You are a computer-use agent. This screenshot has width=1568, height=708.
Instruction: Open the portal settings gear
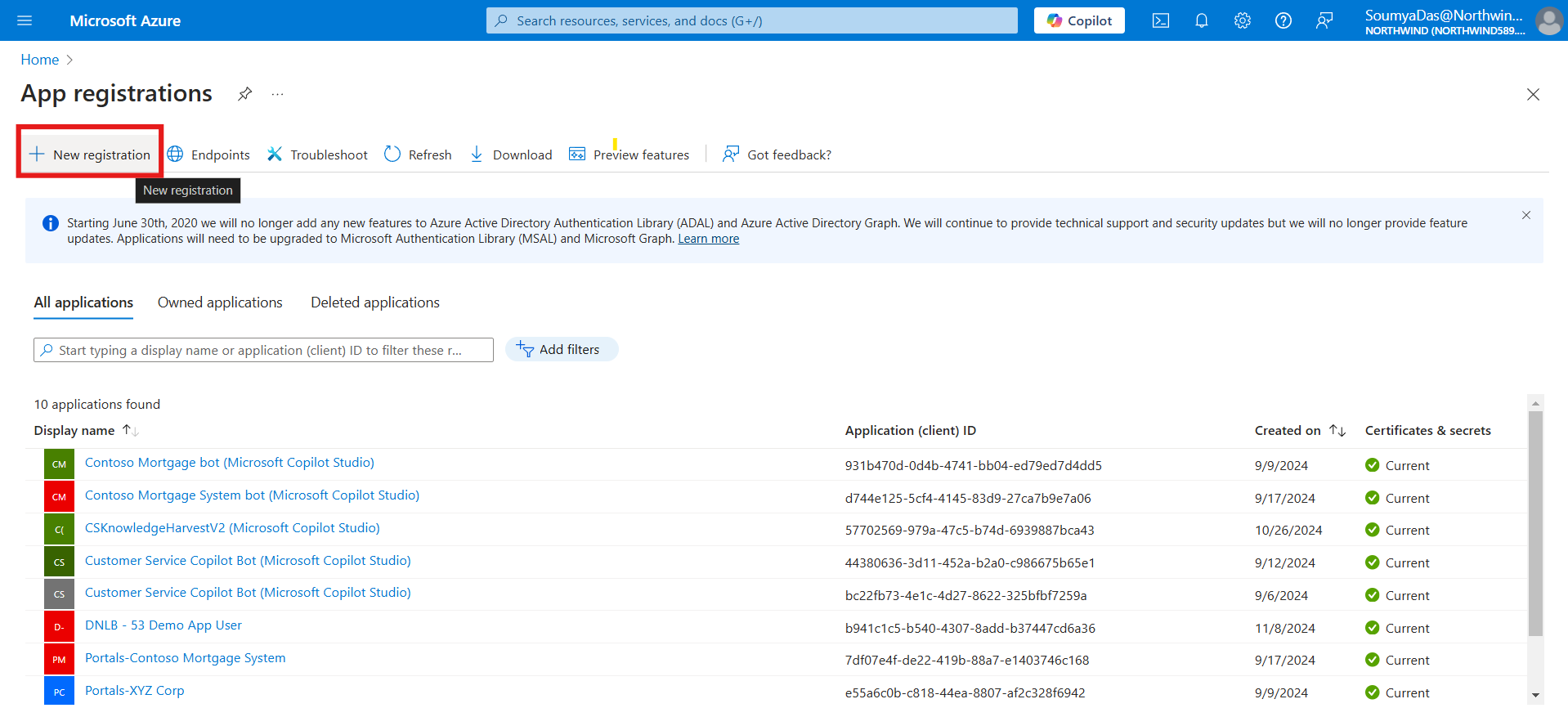click(x=1242, y=20)
